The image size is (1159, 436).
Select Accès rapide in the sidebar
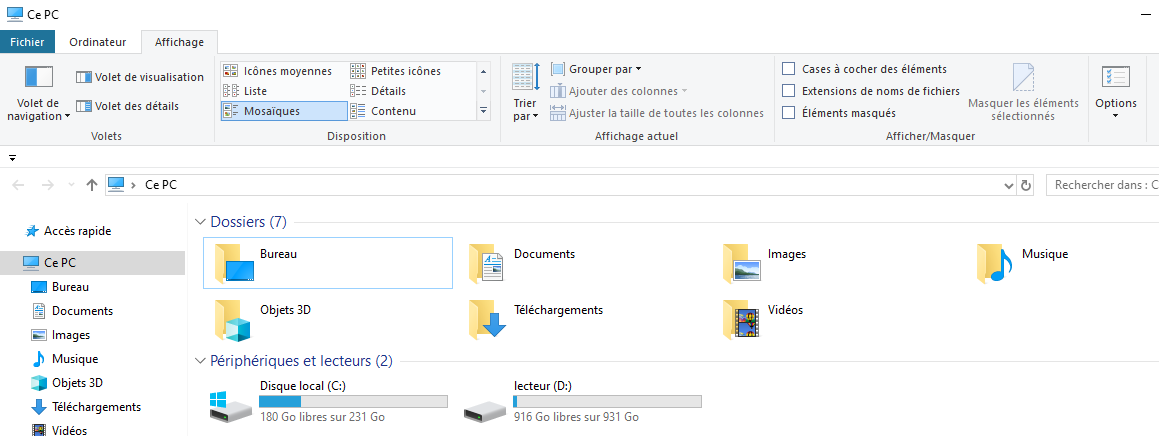point(77,231)
